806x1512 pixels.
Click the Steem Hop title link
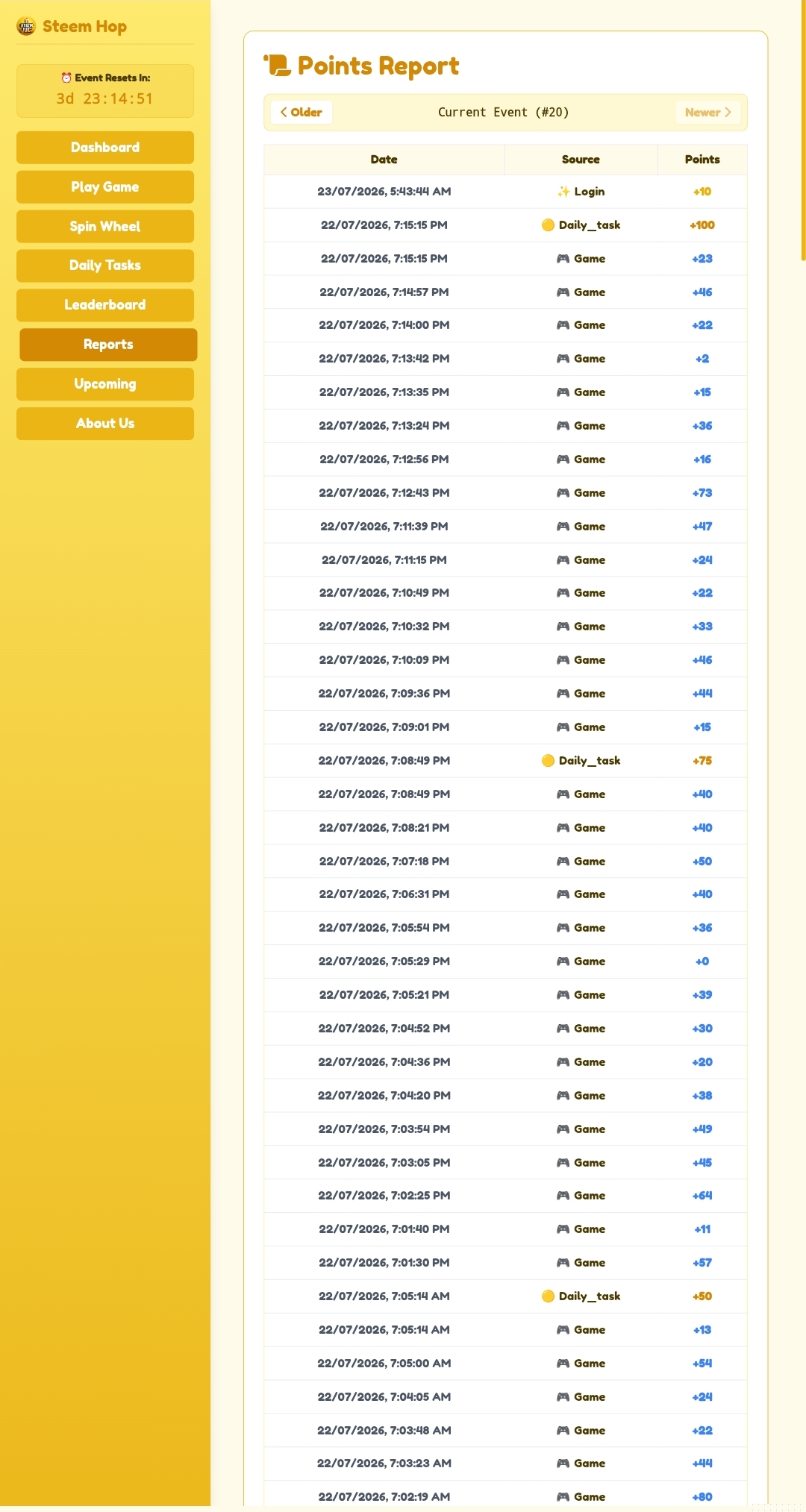pos(84,26)
